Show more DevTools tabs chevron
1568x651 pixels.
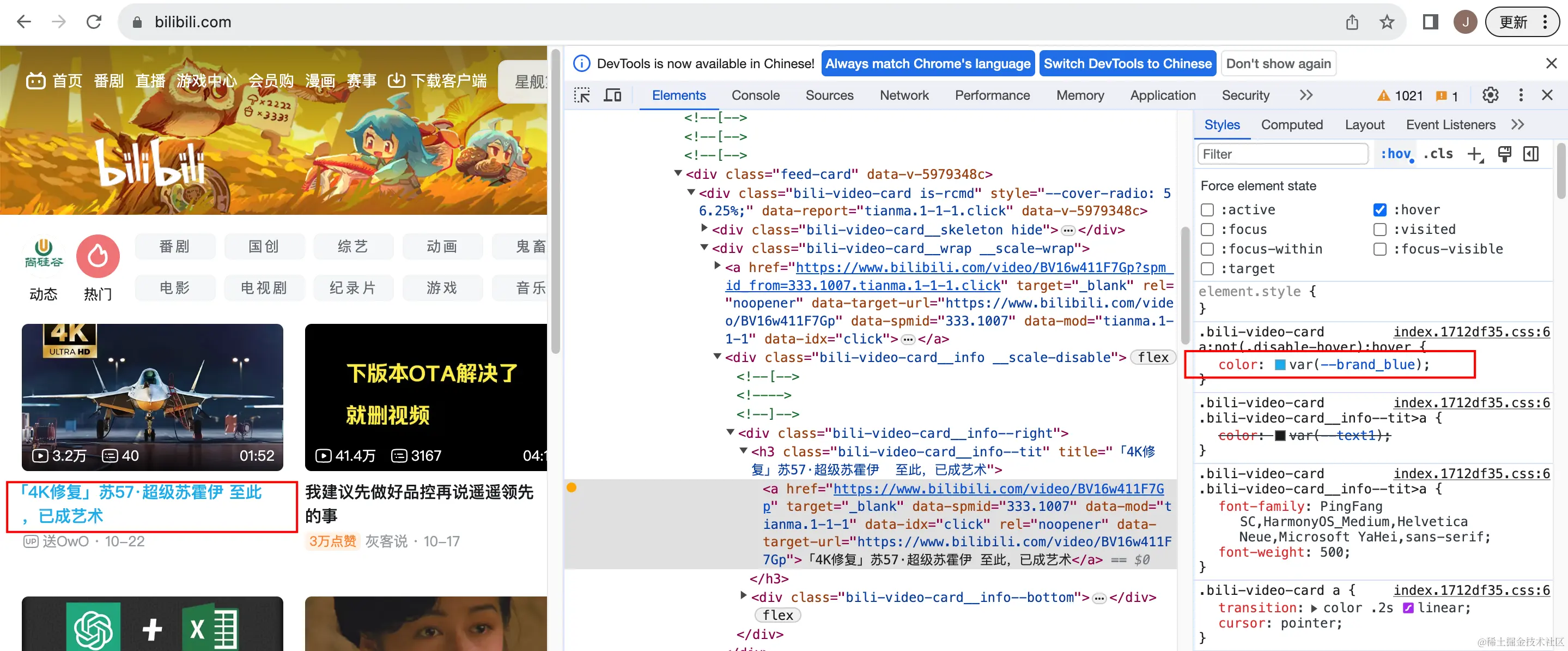click(x=1305, y=95)
